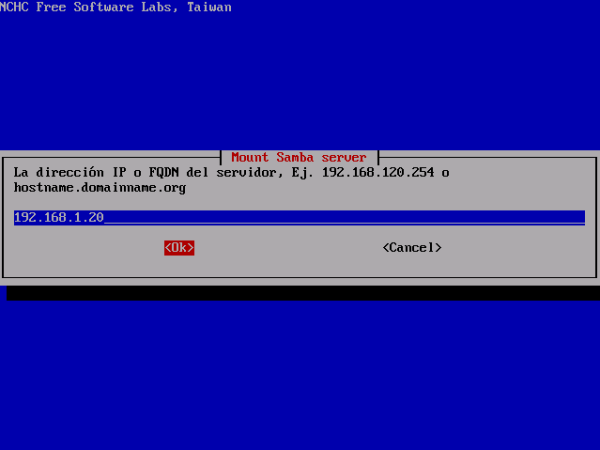The height and width of the screenshot is (450, 600).
Task: Click the NCHC Free Software Labs header text
Action: 115,7
